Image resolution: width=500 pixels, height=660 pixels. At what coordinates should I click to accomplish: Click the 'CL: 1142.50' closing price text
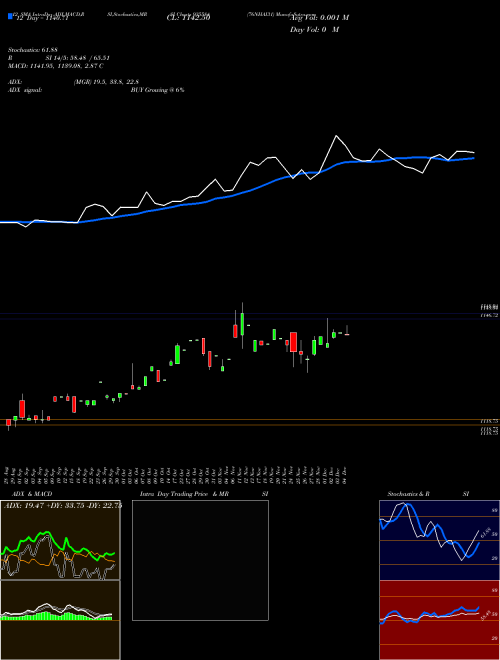tap(188, 18)
